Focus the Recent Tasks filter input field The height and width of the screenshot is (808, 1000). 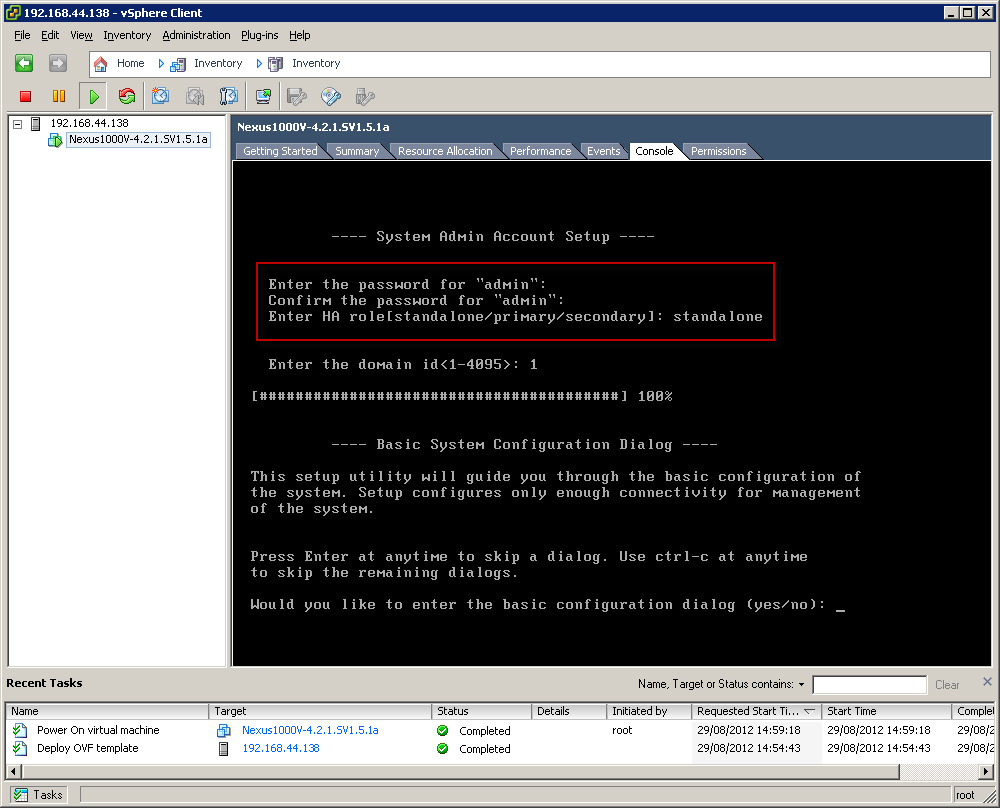point(869,684)
